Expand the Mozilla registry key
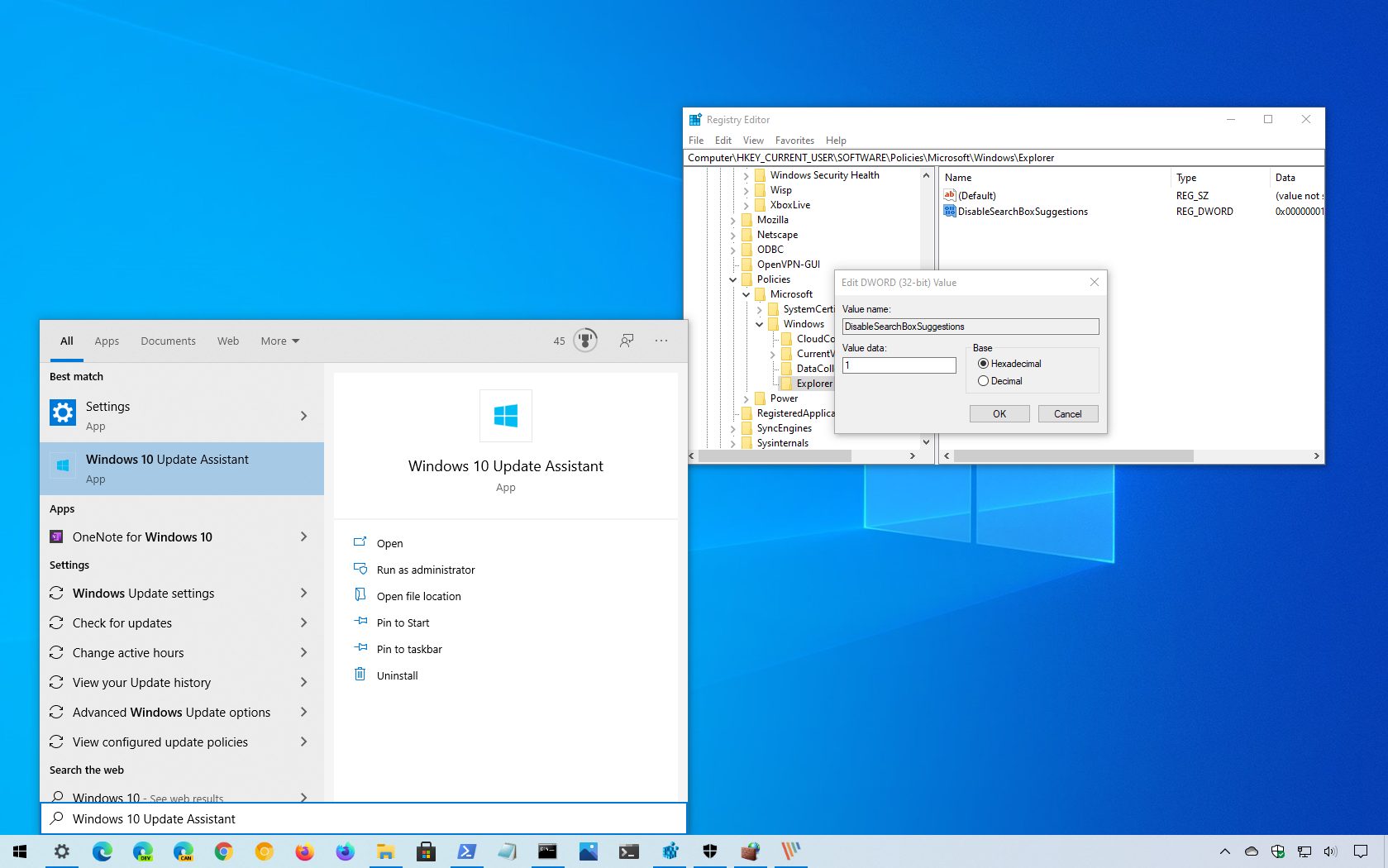Viewport: 1388px width, 868px height. 733,220
